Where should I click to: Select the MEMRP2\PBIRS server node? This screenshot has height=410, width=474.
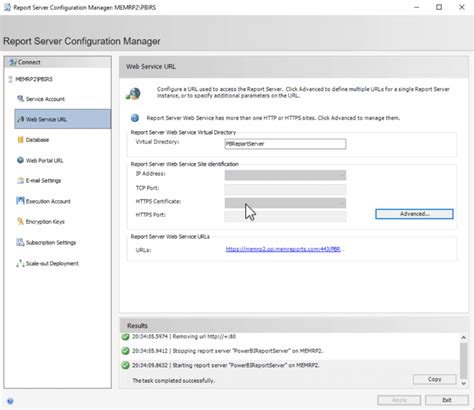pyautogui.click(x=34, y=79)
